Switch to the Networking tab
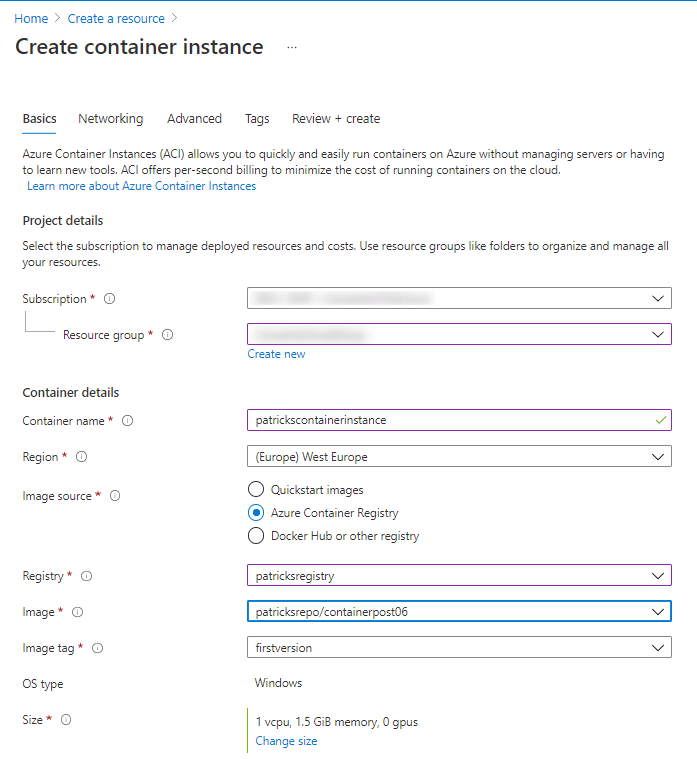 [x=110, y=118]
